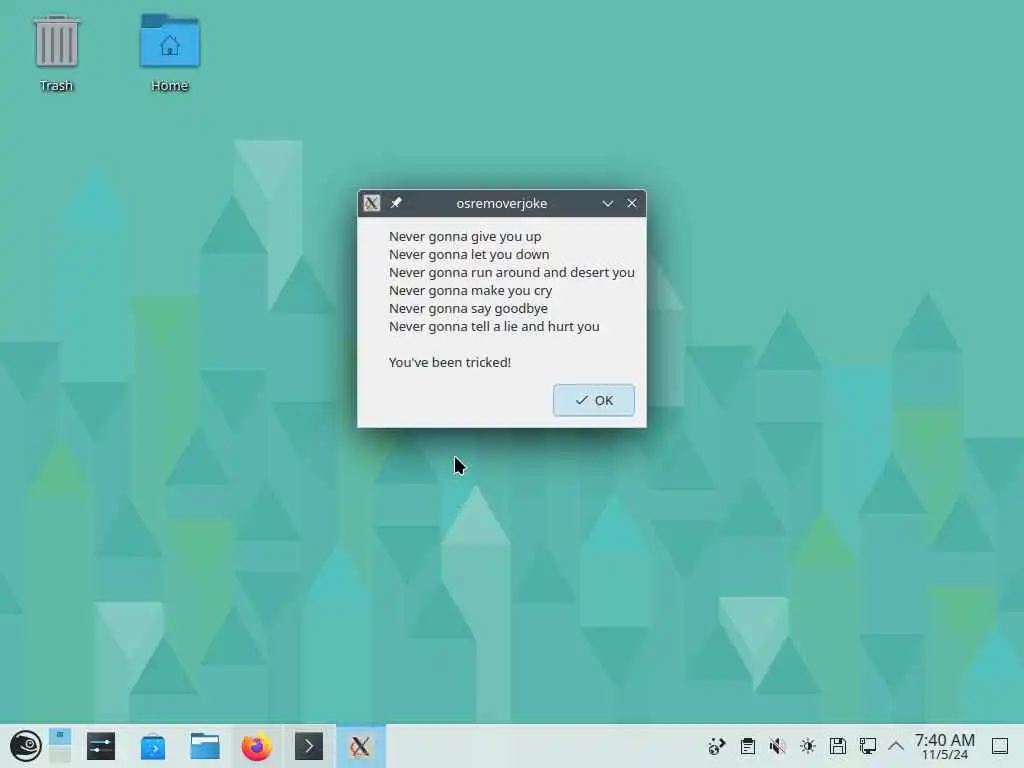This screenshot has height=768, width=1024.
Task: Open the 7:40 AM clock calendar
Action: 944,746
